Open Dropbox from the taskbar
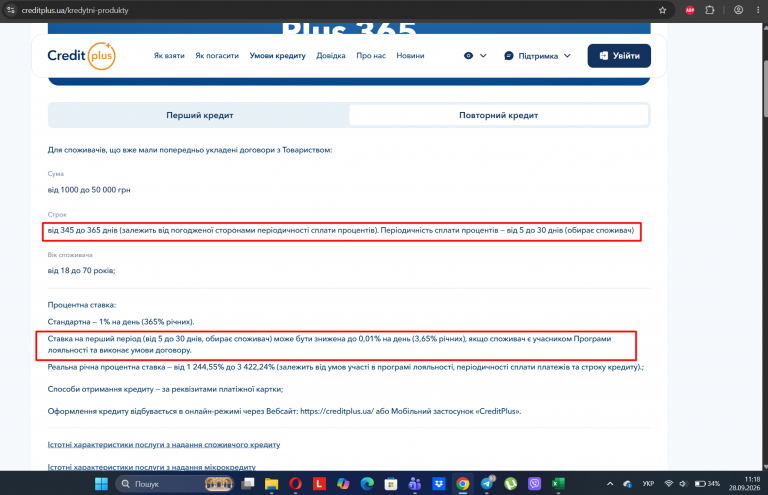Screen dimensions: 768x495 click(439, 484)
